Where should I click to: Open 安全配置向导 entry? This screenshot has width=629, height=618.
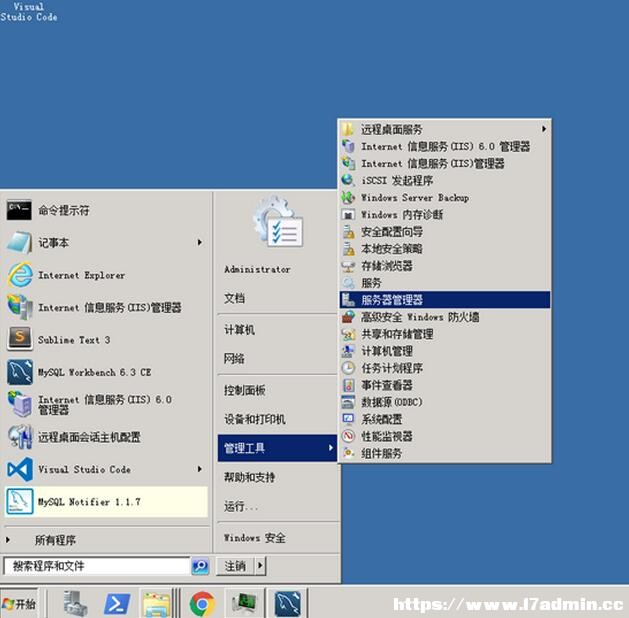(445, 231)
